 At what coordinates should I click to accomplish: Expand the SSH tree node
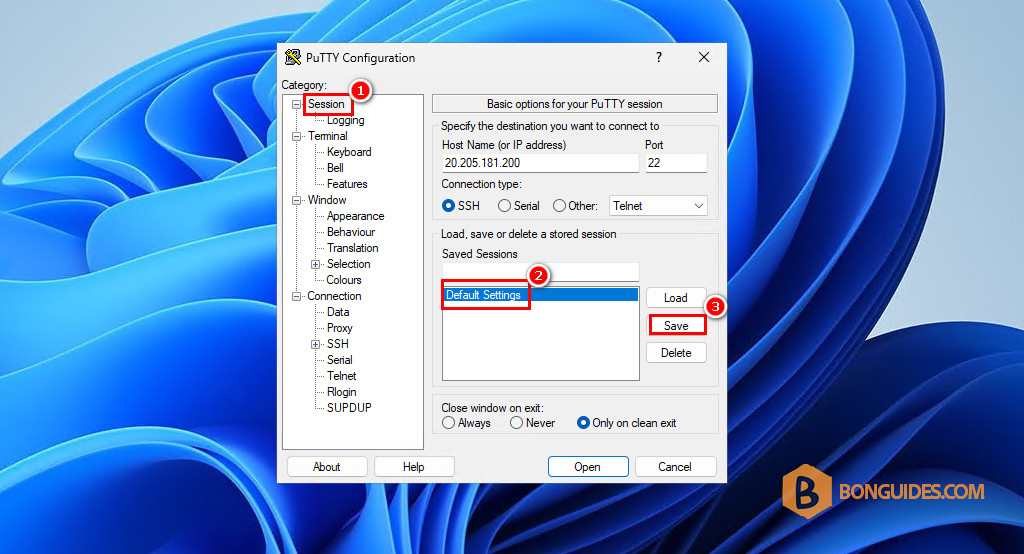(x=315, y=344)
